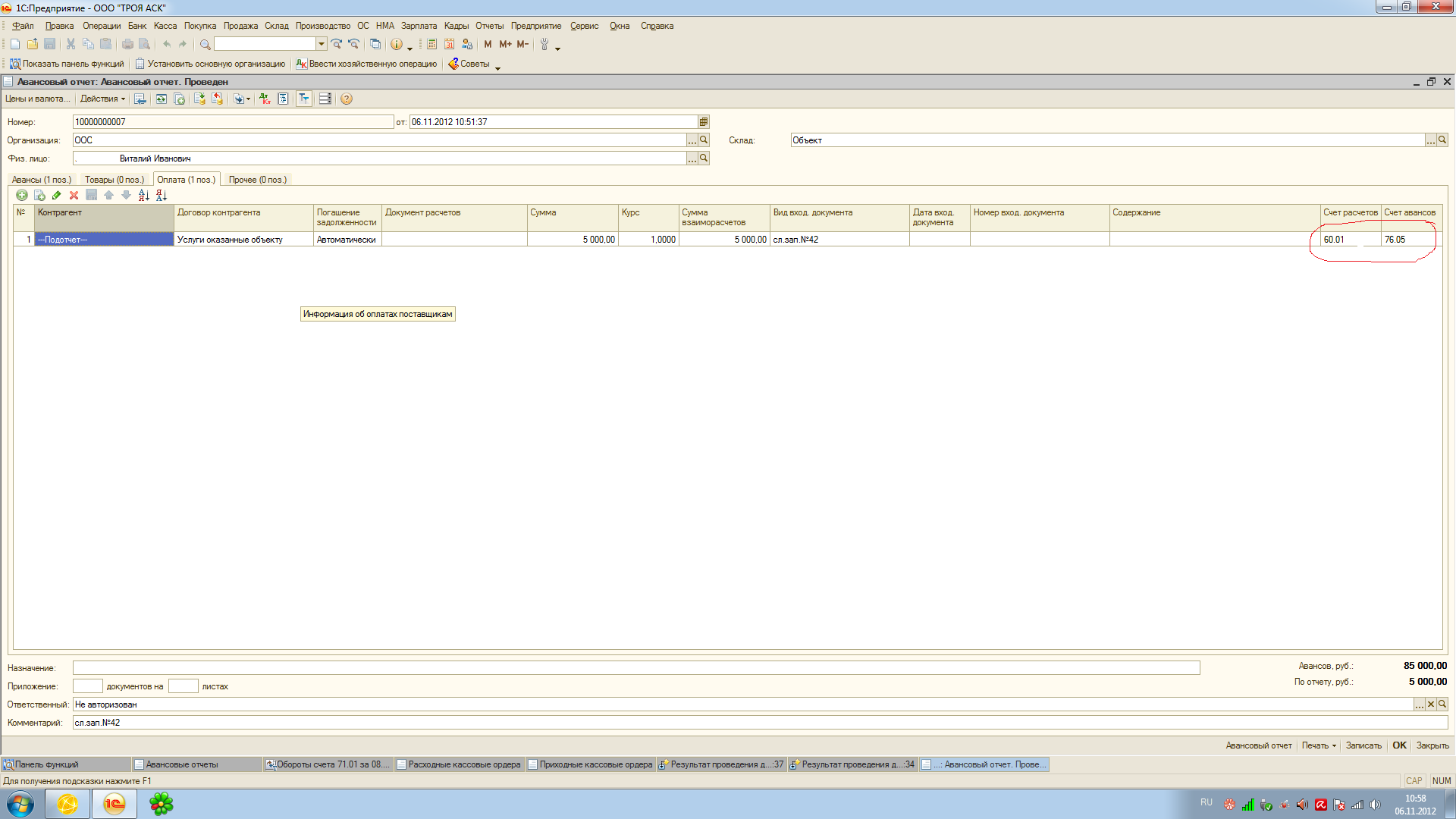Sort table ascending with А-Я icon
Viewport: 1456px width, 819px height.
(144, 195)
